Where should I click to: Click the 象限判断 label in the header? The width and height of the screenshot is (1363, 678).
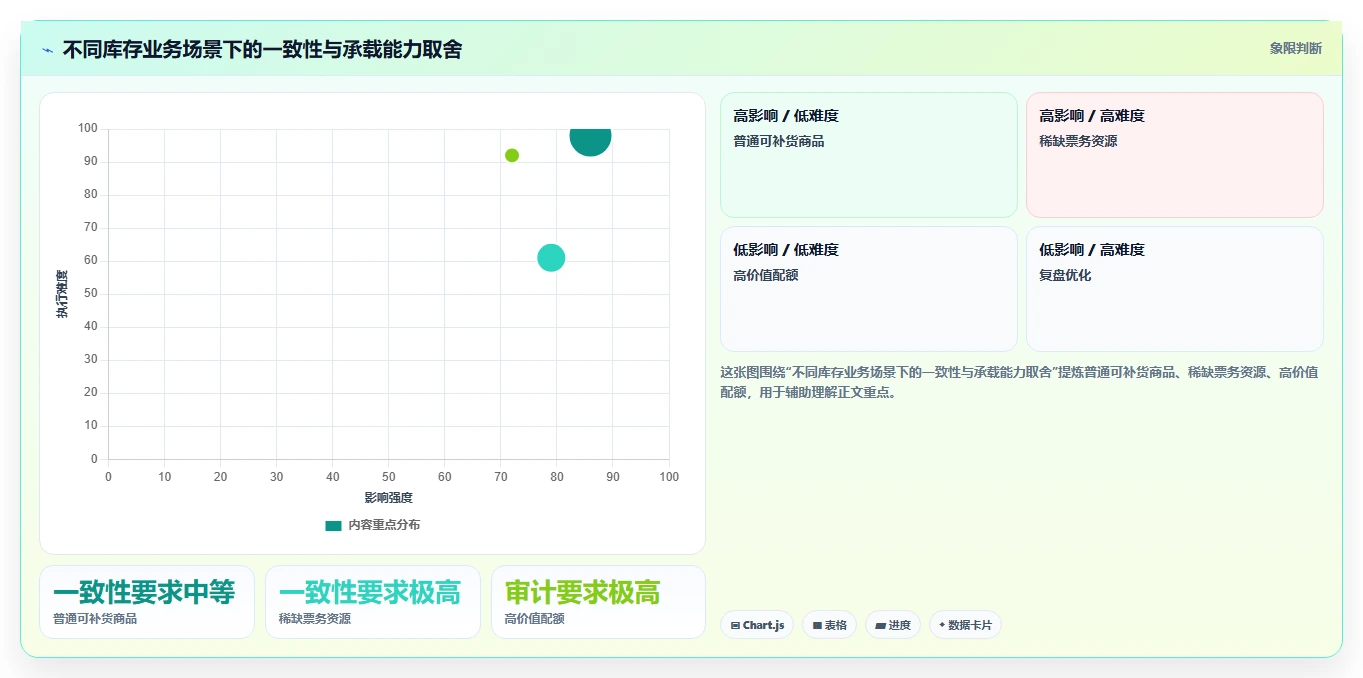[1295, 48]
